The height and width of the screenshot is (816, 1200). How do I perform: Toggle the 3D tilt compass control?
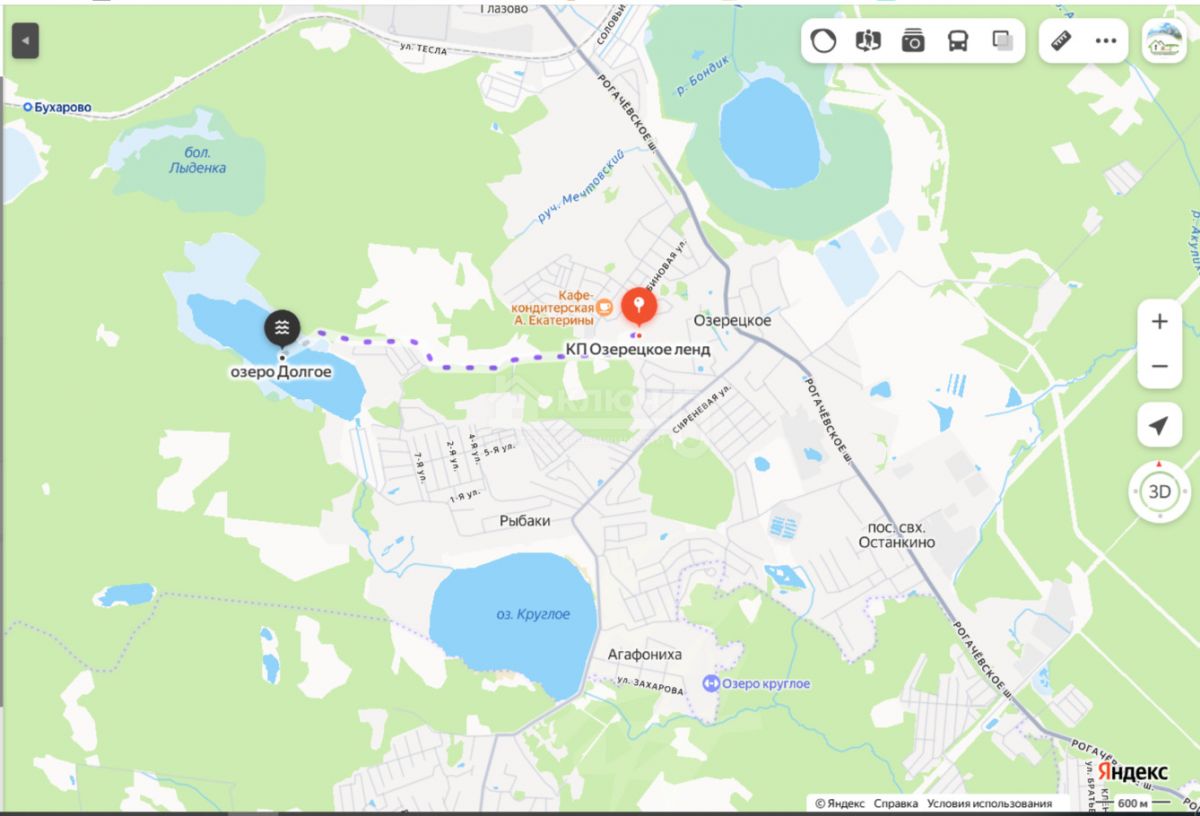(x=1159, y=492)
